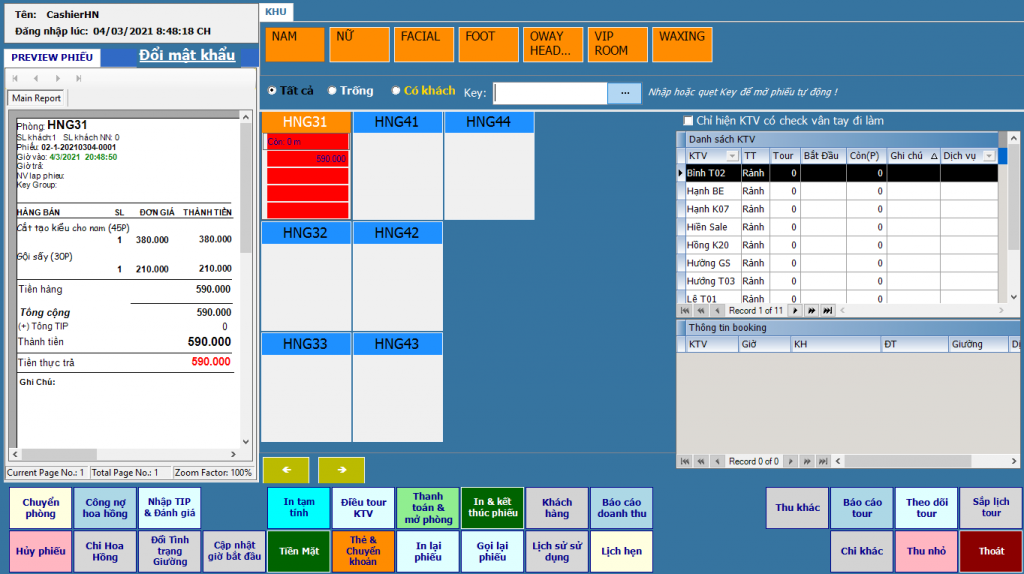Go to last page in report preview toolbar
This screenshot has width=1024, height=574.
click(79, 78)
